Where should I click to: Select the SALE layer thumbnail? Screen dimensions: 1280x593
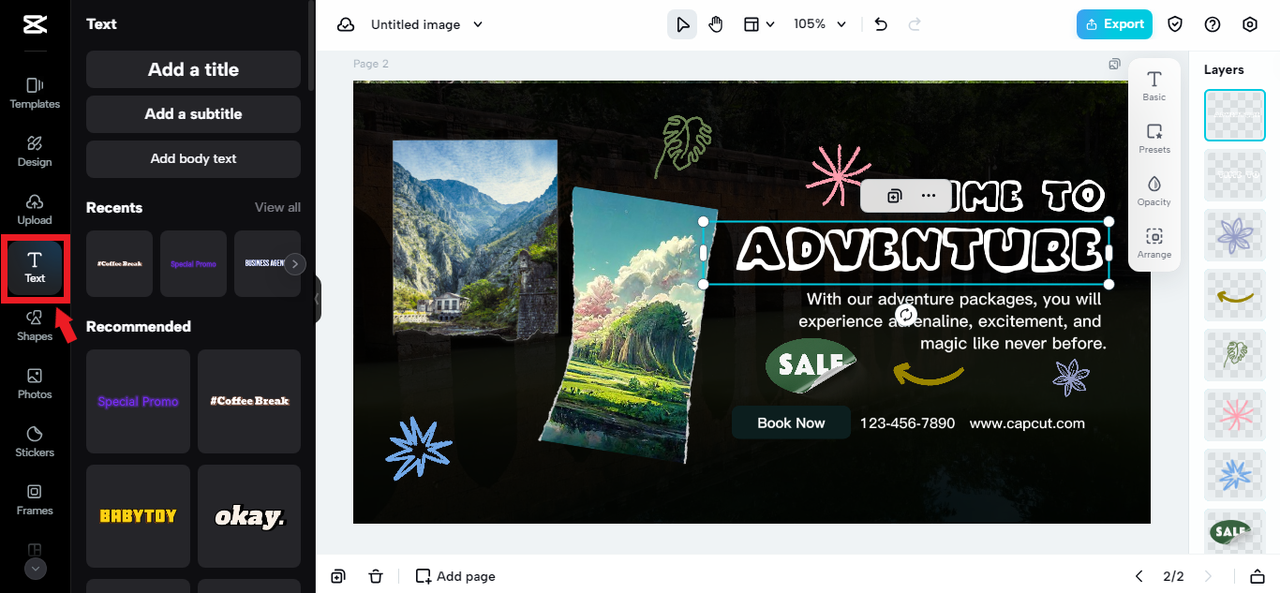[x=1235, y=532]
